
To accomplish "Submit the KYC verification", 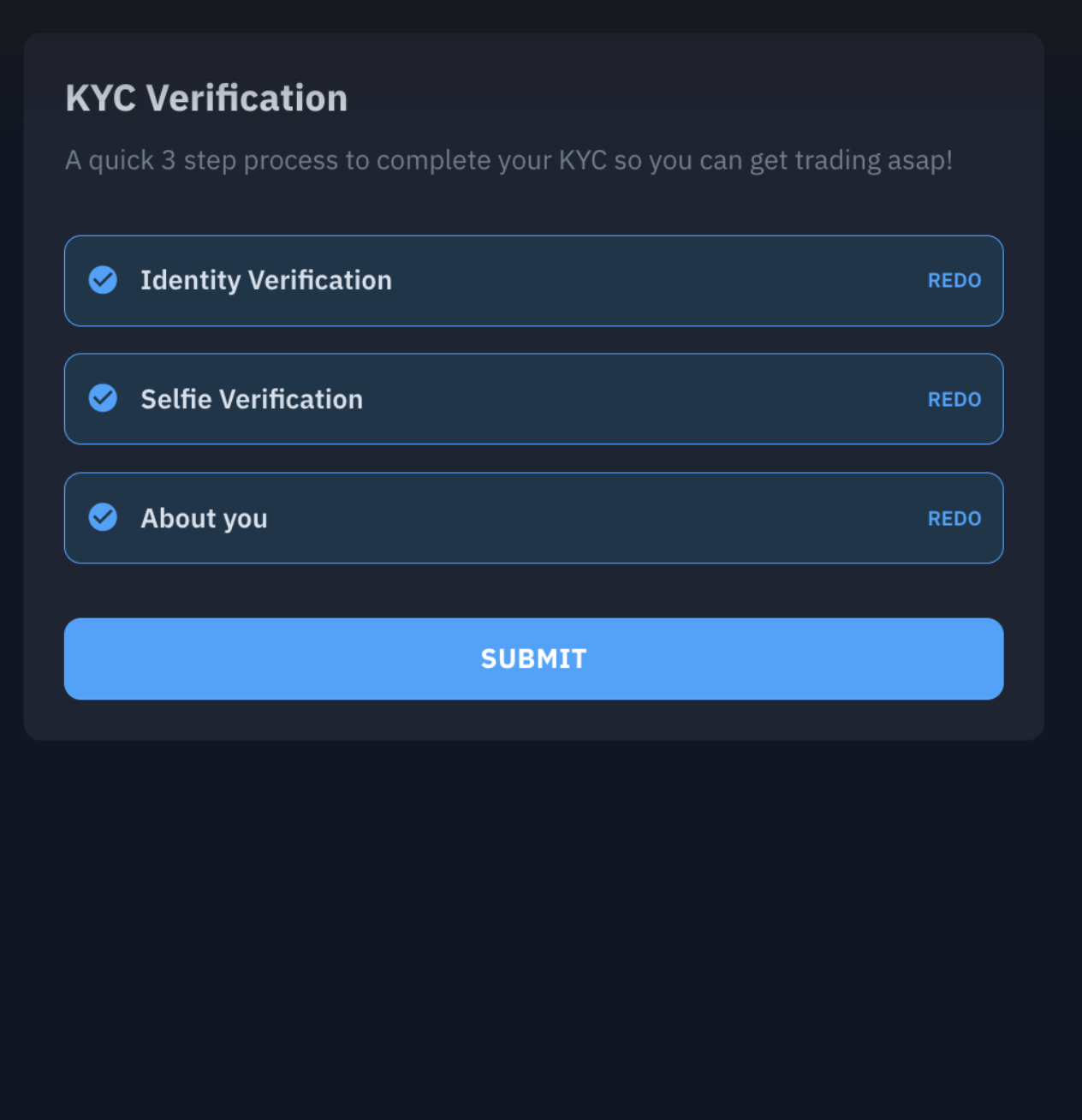I will (533, 658).
